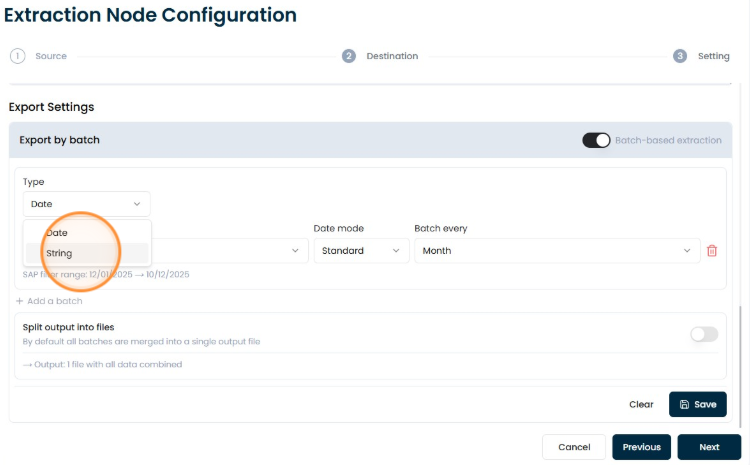Screen dimensions: 750x465
Task: Enable Split output into files toggle
Action: point(704,334)
